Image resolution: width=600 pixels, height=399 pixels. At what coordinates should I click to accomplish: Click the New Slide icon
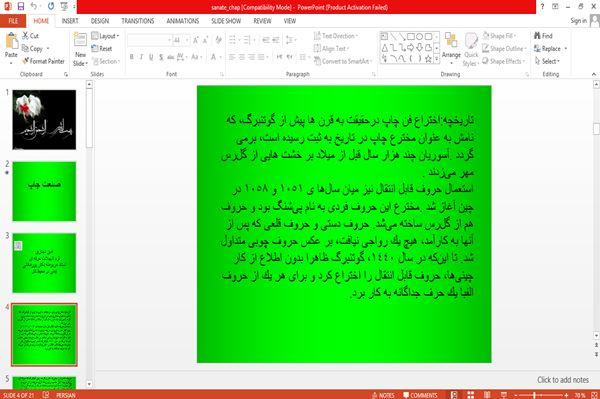(80, 40)
